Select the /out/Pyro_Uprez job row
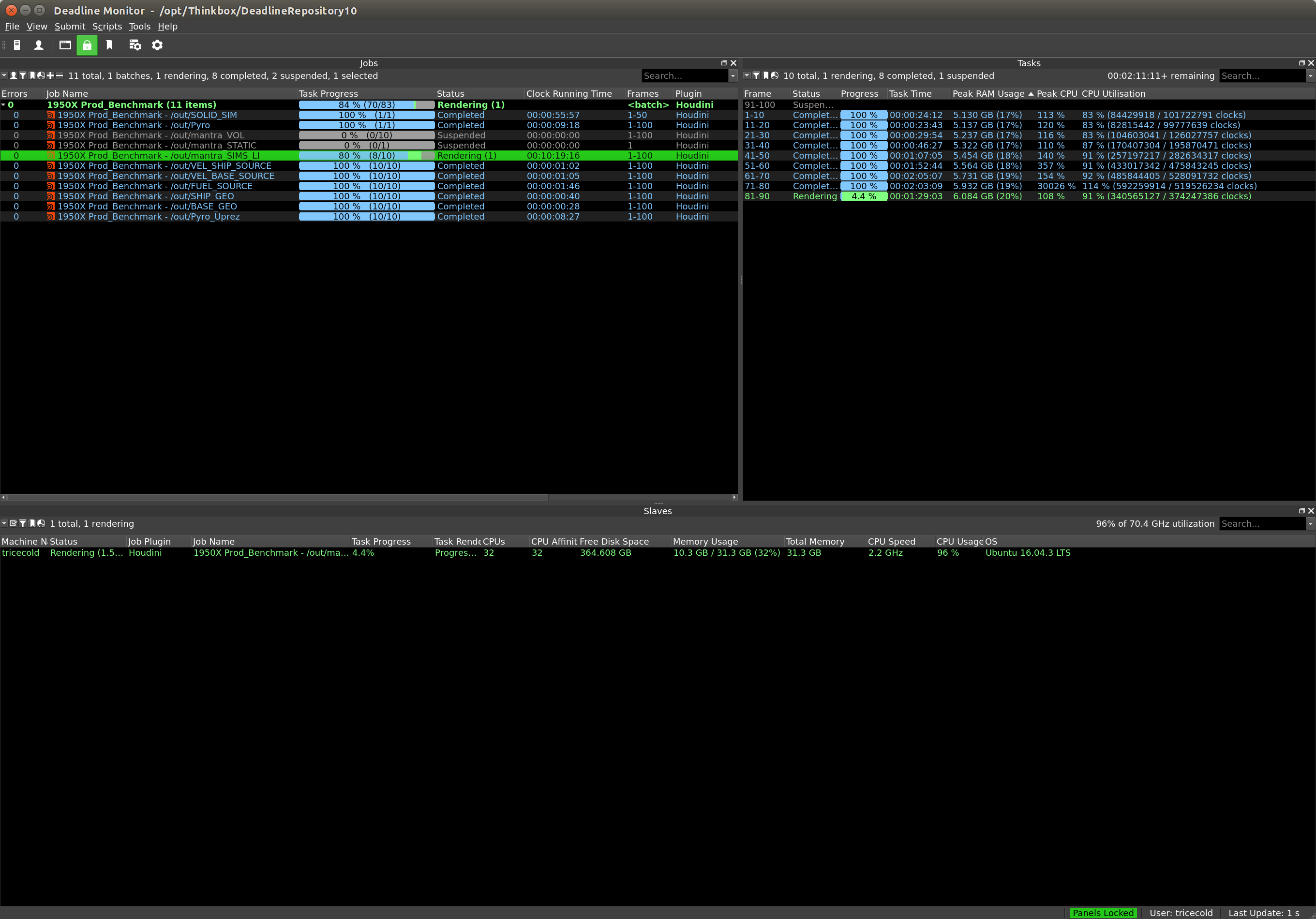The width and height of the screenshot is (1316, 919). pos(369,217)
